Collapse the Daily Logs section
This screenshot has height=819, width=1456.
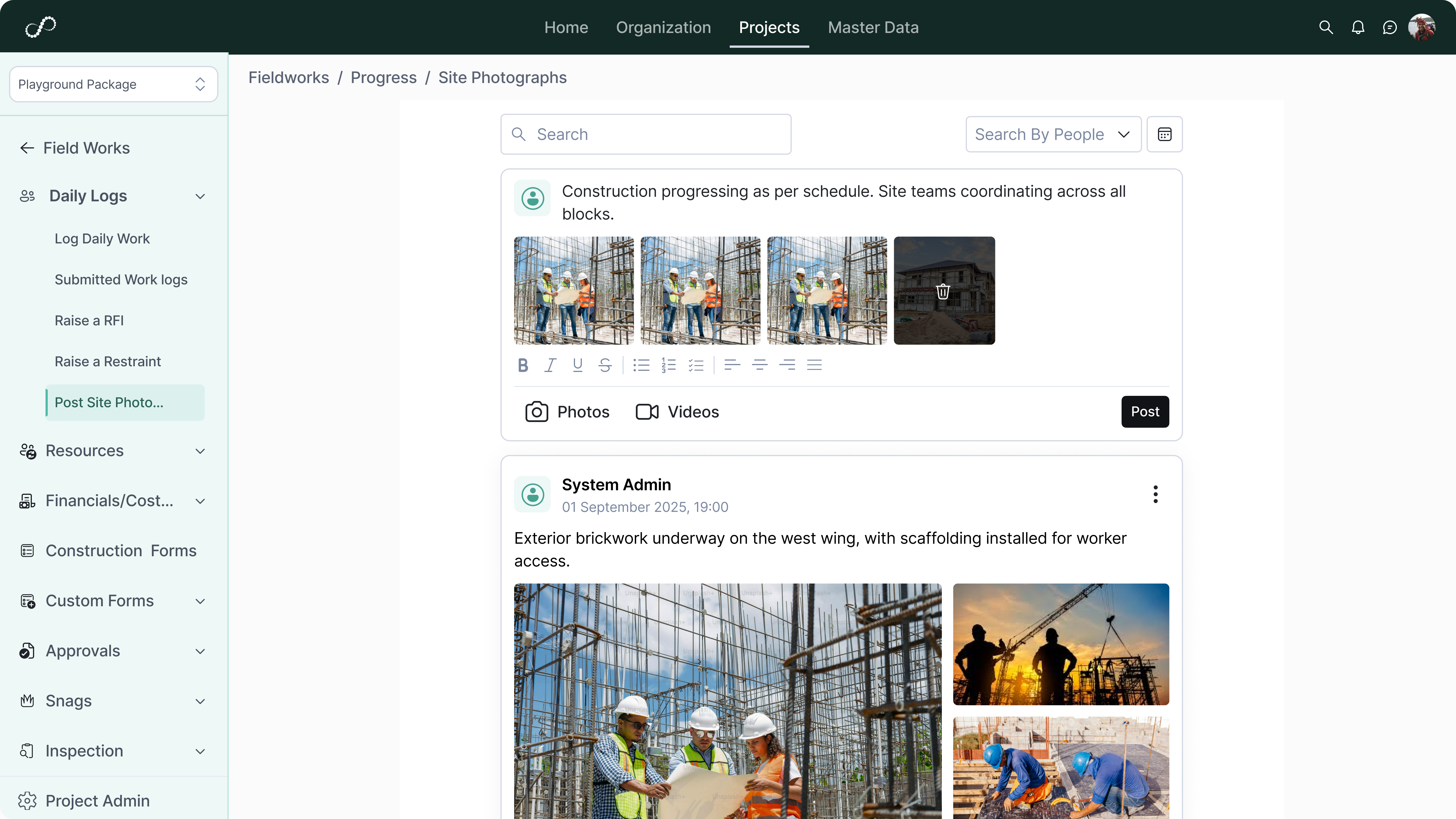[x=200, y=196]
